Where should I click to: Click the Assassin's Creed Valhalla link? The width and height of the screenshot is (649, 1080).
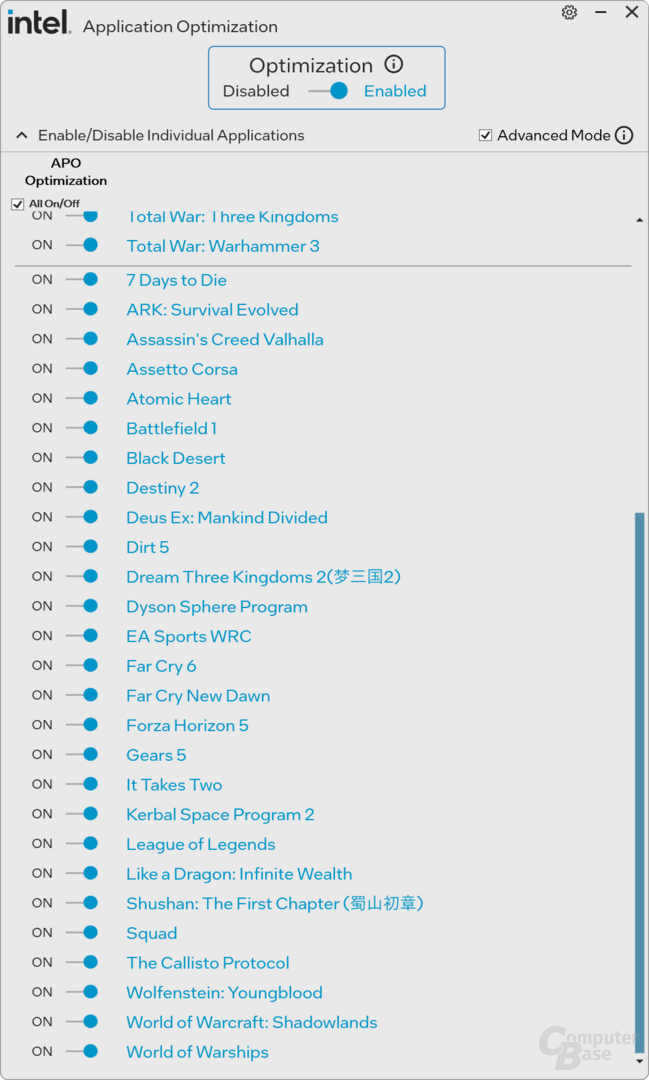point(224,340)
